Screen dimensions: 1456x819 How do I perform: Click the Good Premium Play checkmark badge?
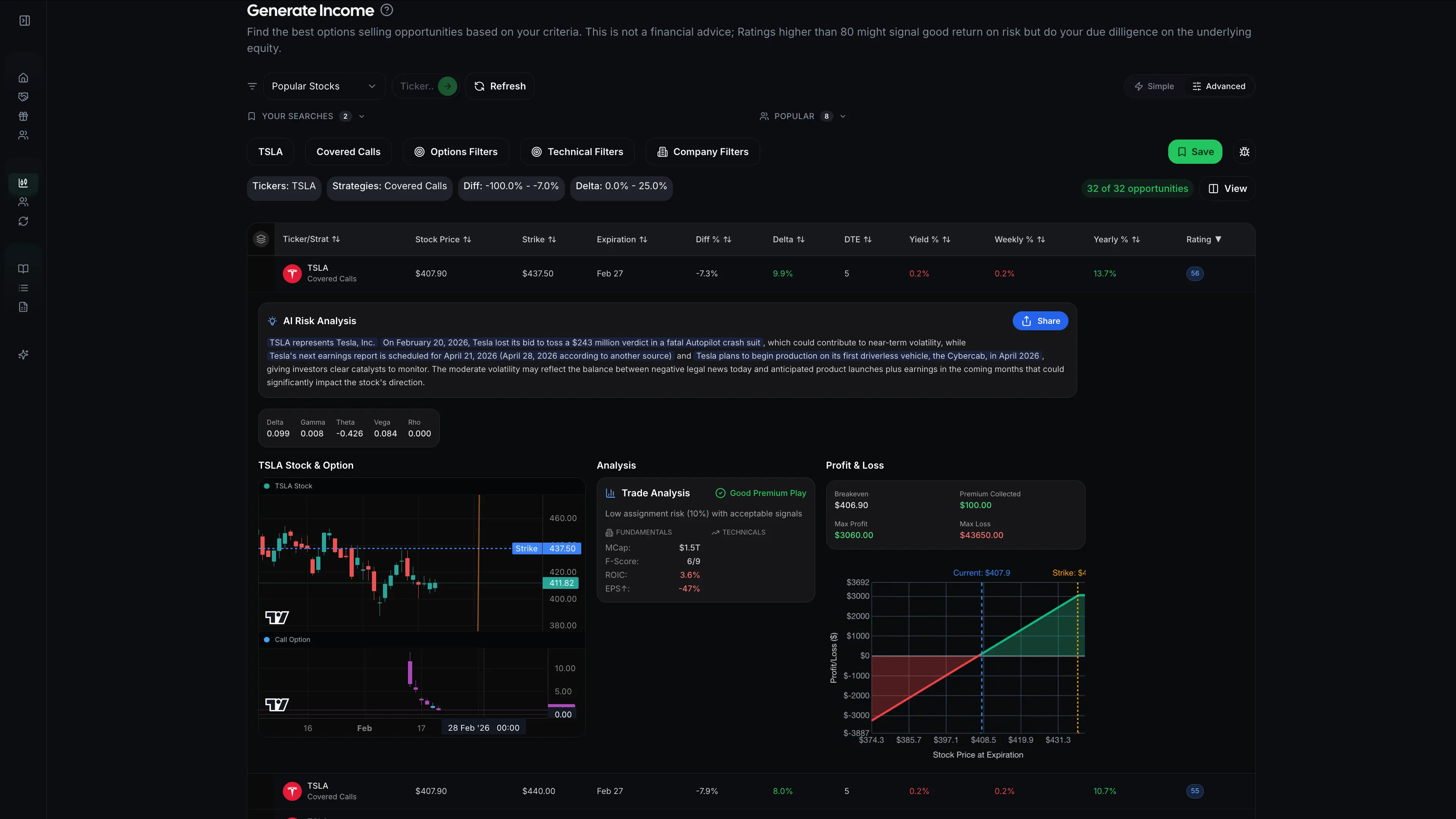761,493
